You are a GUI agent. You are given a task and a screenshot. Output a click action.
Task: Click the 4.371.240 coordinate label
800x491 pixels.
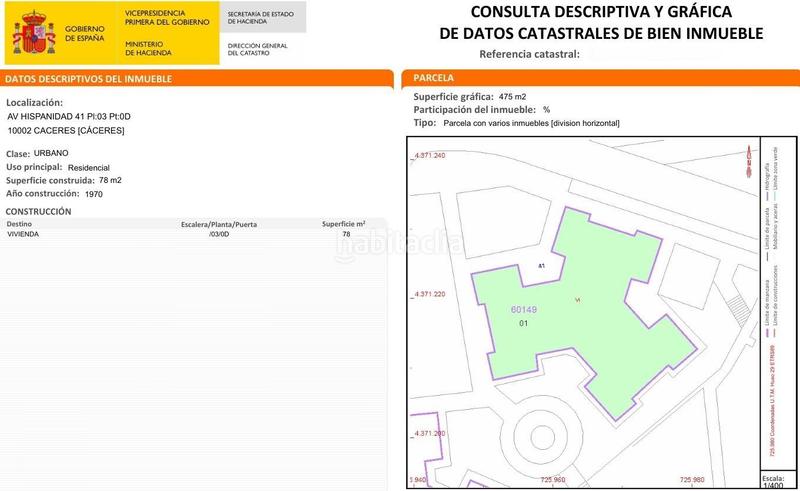point(430,157)
